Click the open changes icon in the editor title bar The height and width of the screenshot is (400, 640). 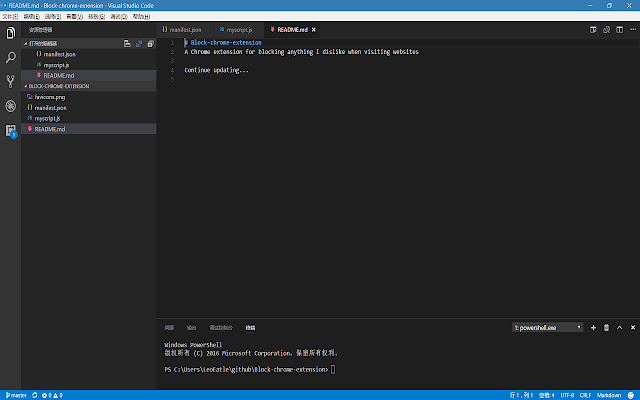point(593,30)
